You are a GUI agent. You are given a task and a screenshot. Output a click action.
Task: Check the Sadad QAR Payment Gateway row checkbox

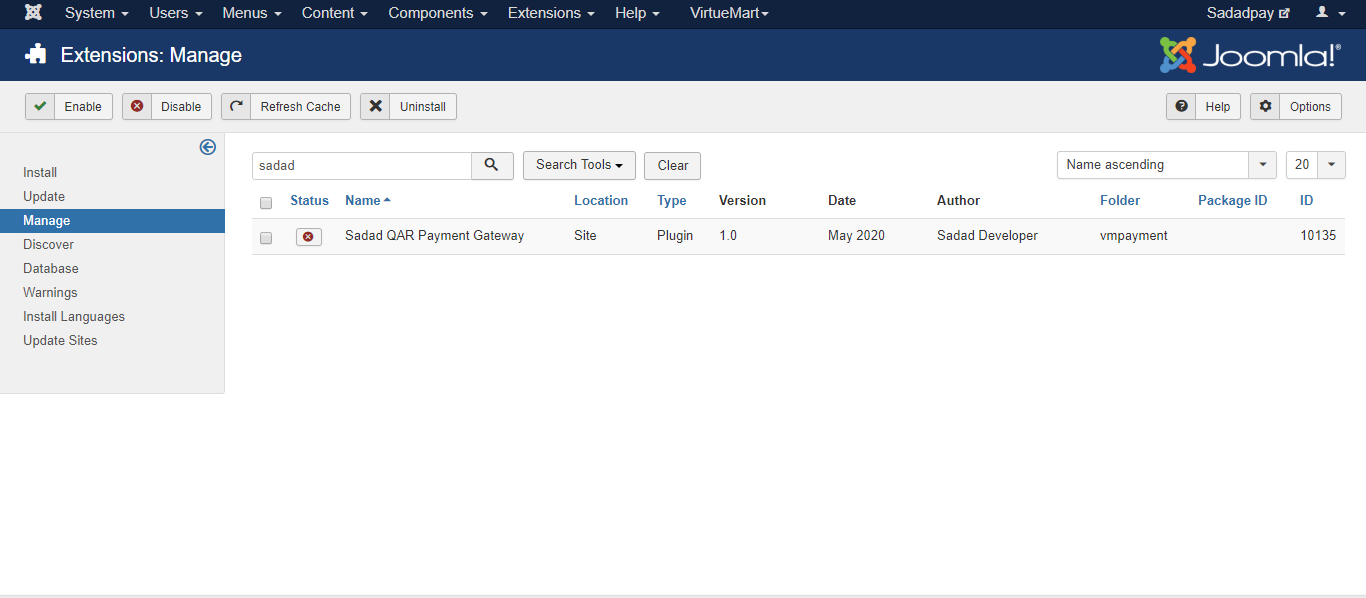point(266,238)
